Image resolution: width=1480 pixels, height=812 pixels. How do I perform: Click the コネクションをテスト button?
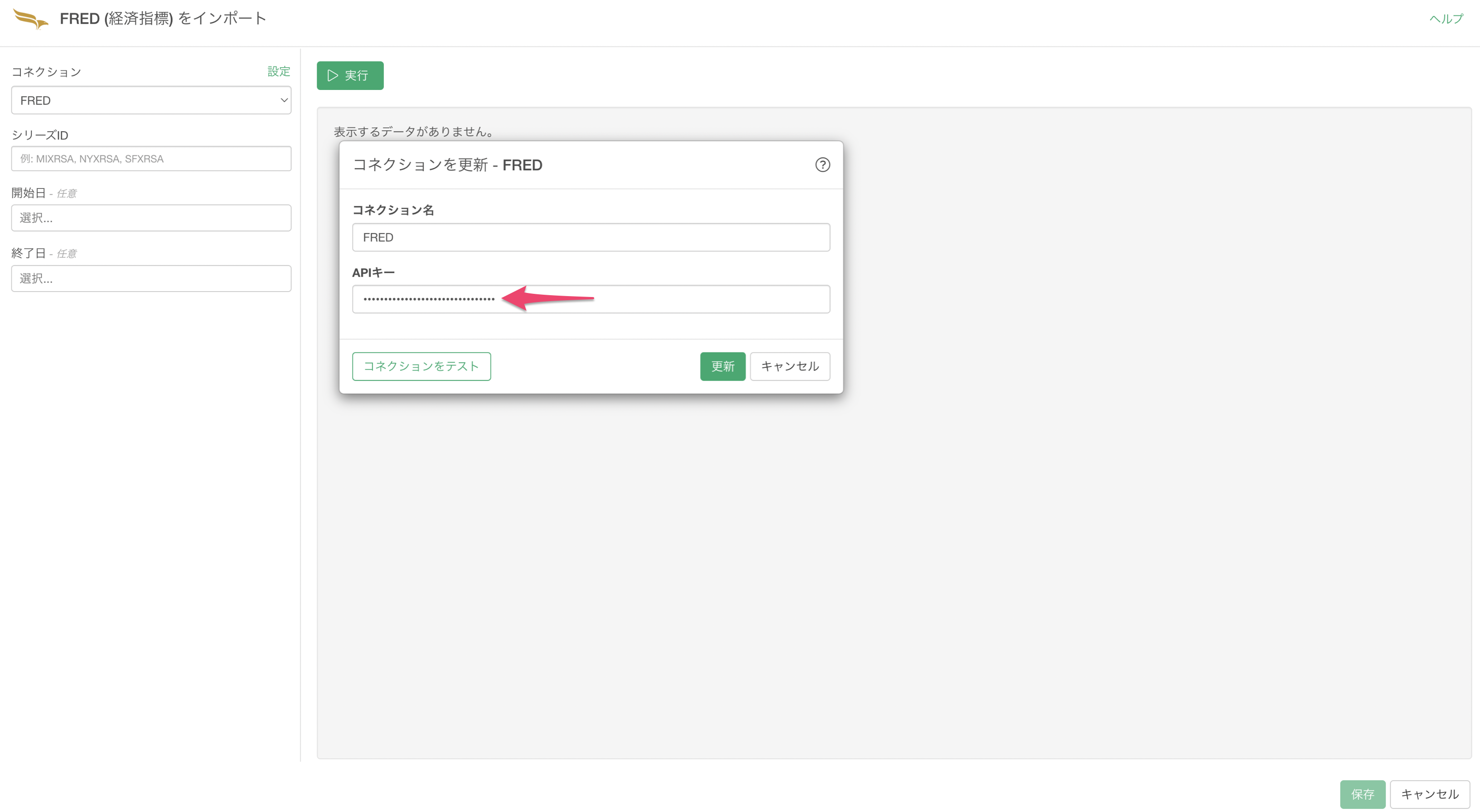click(x=421, y=366)
